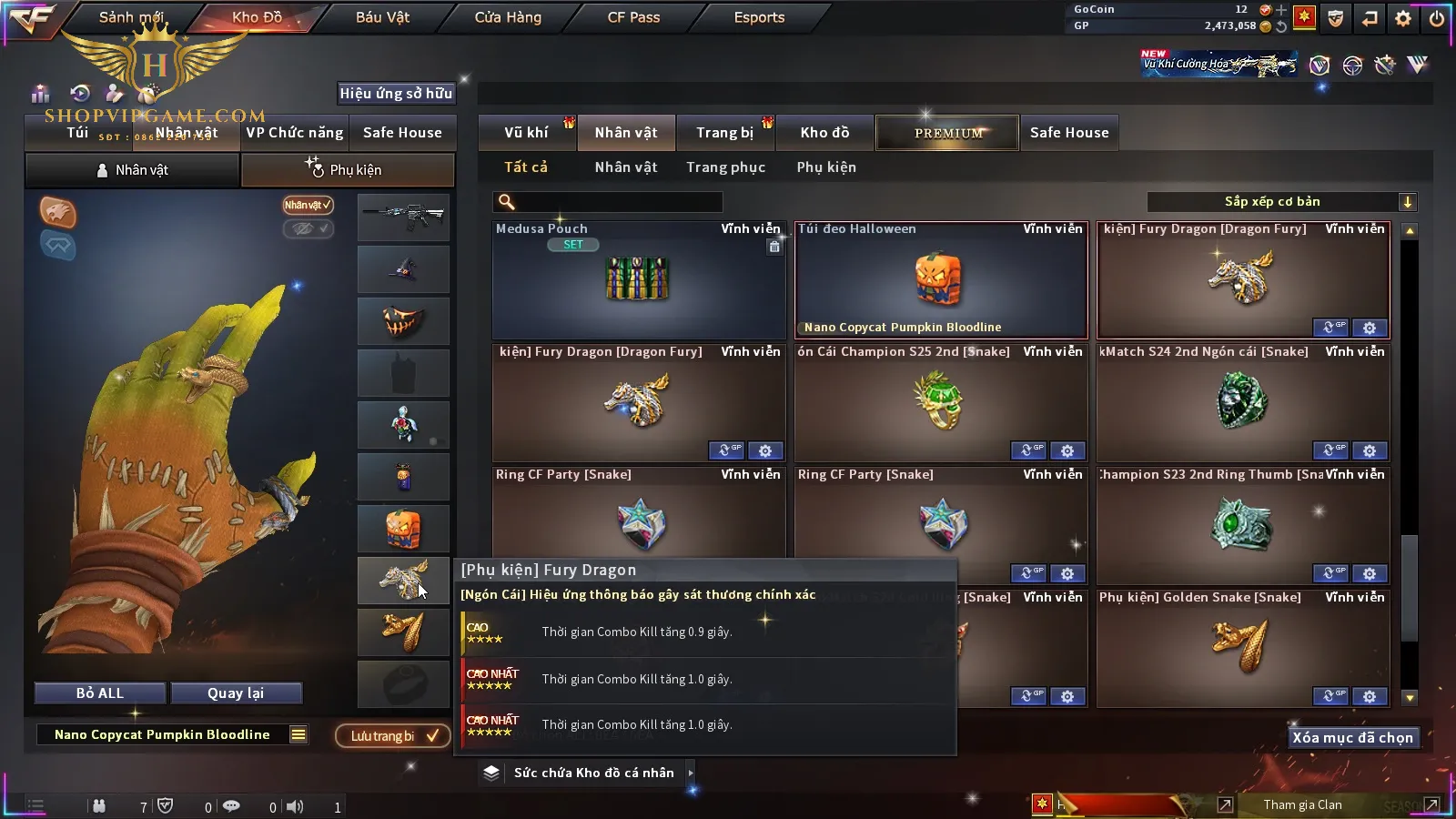Screen dimensions: 1456x819
Task: Expand Sức chứa Kho đồ cá nhân
Action: pos(691,773)
